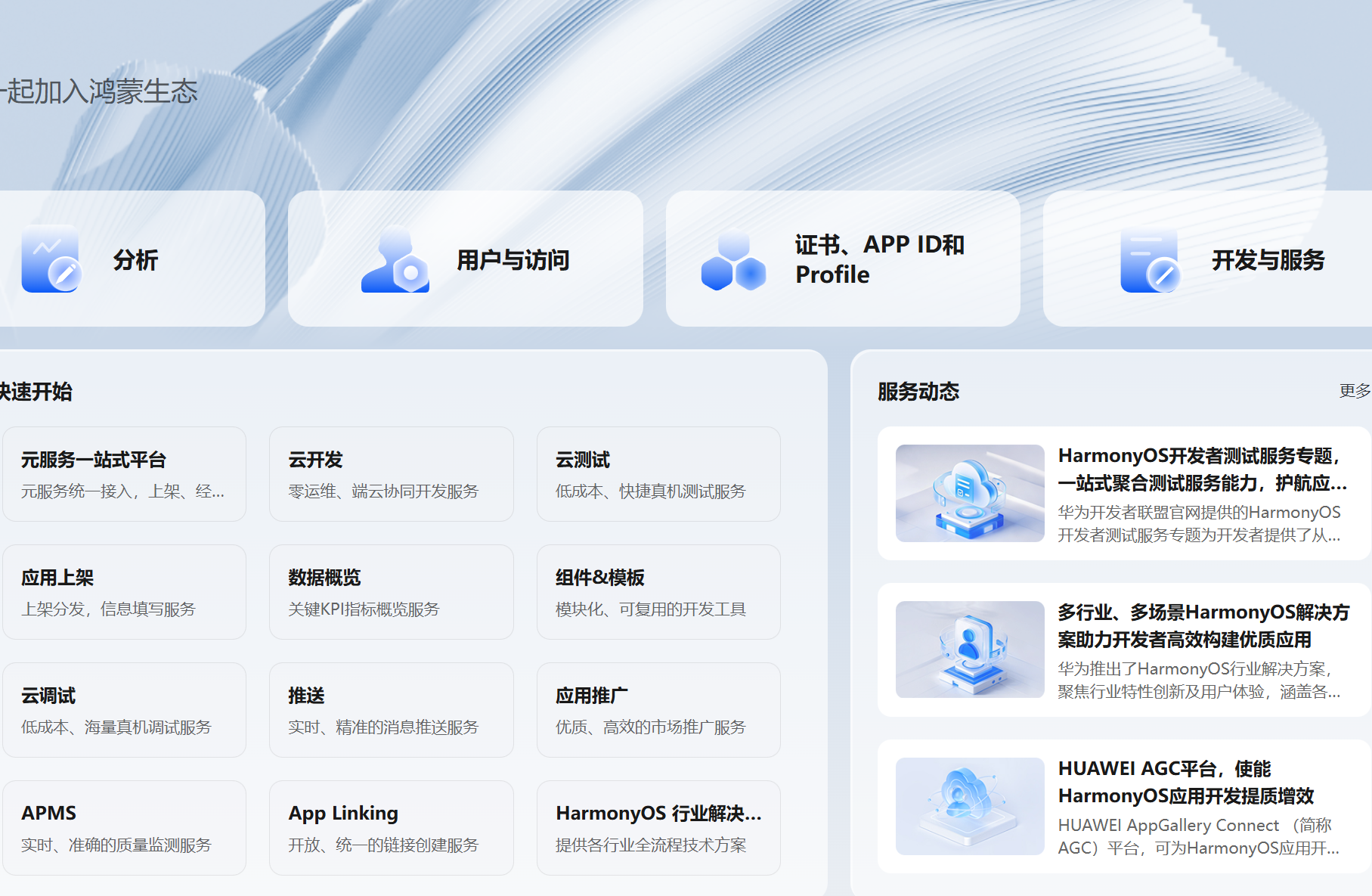Viewport: 1372px width, 896px height.
Task: Open HUAWEI AGC平台 news thumbnail
Action: 970,806
